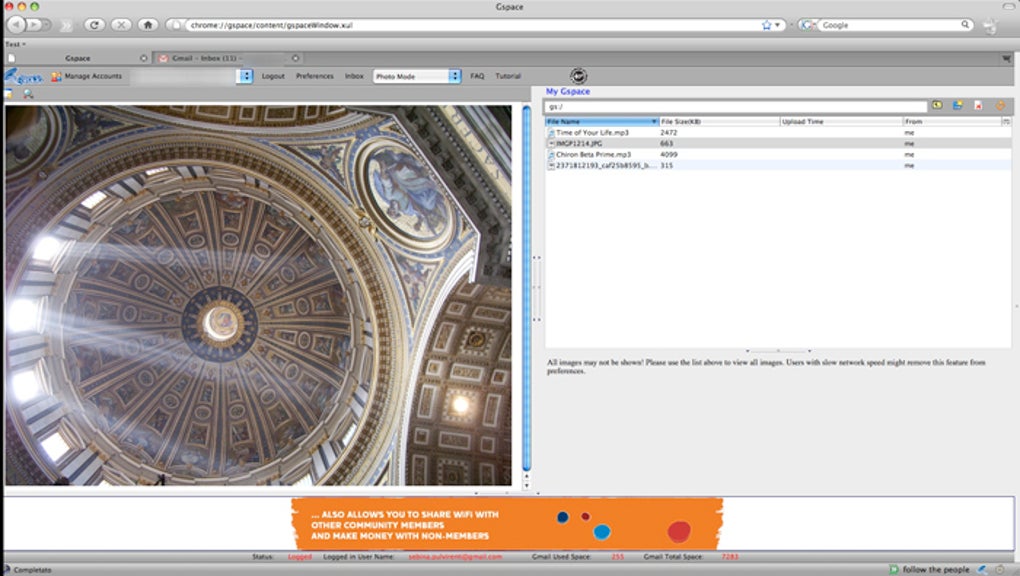Close the Gspace tab
1020x576 pixels.
click(x=144, y=58)
